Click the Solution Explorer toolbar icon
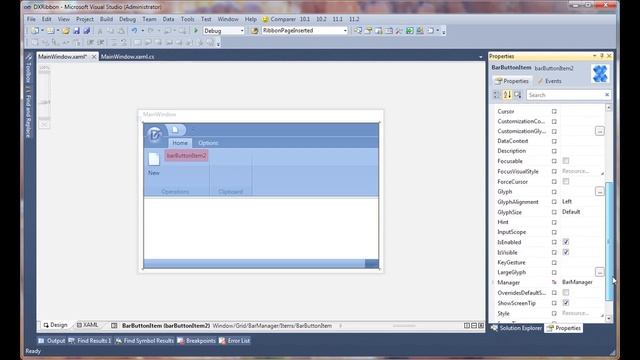The height and width of the screenshot is (360, 640). point(358,31)
